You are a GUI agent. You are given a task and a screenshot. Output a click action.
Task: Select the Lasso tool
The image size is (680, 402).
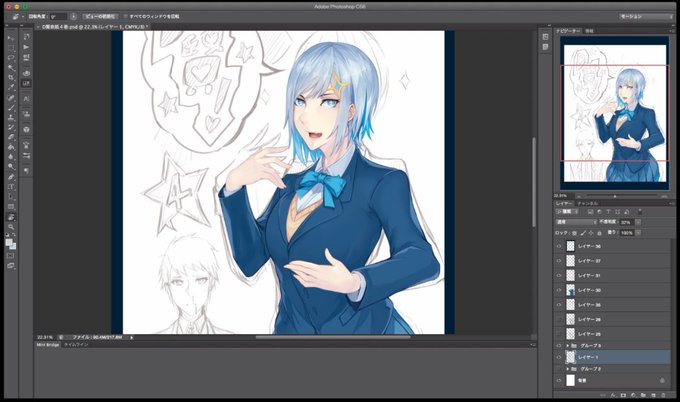[x=11, y=58]
